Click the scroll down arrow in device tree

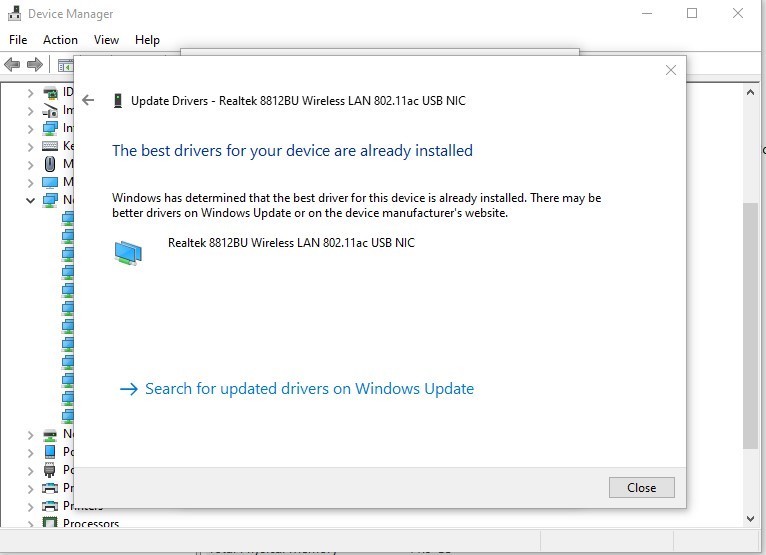coord(750,519)
